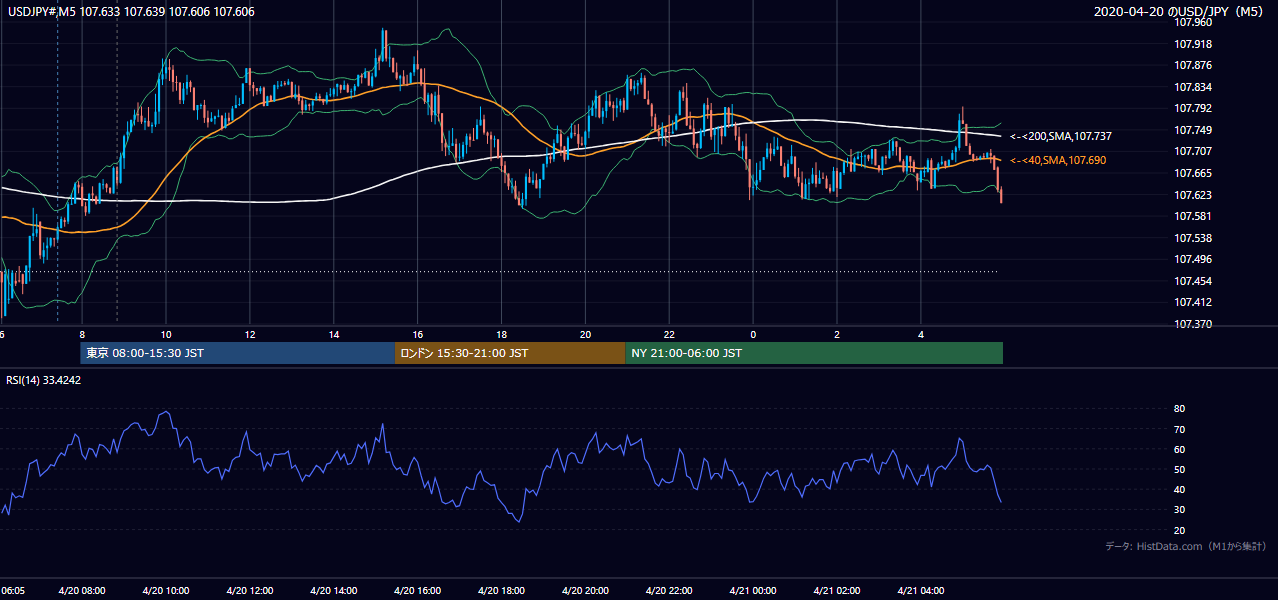Click the 4/20 08:00 bottom time label
Viewport: 1278px width, 600px height.
pyautogui.click(x=82, y=590)
